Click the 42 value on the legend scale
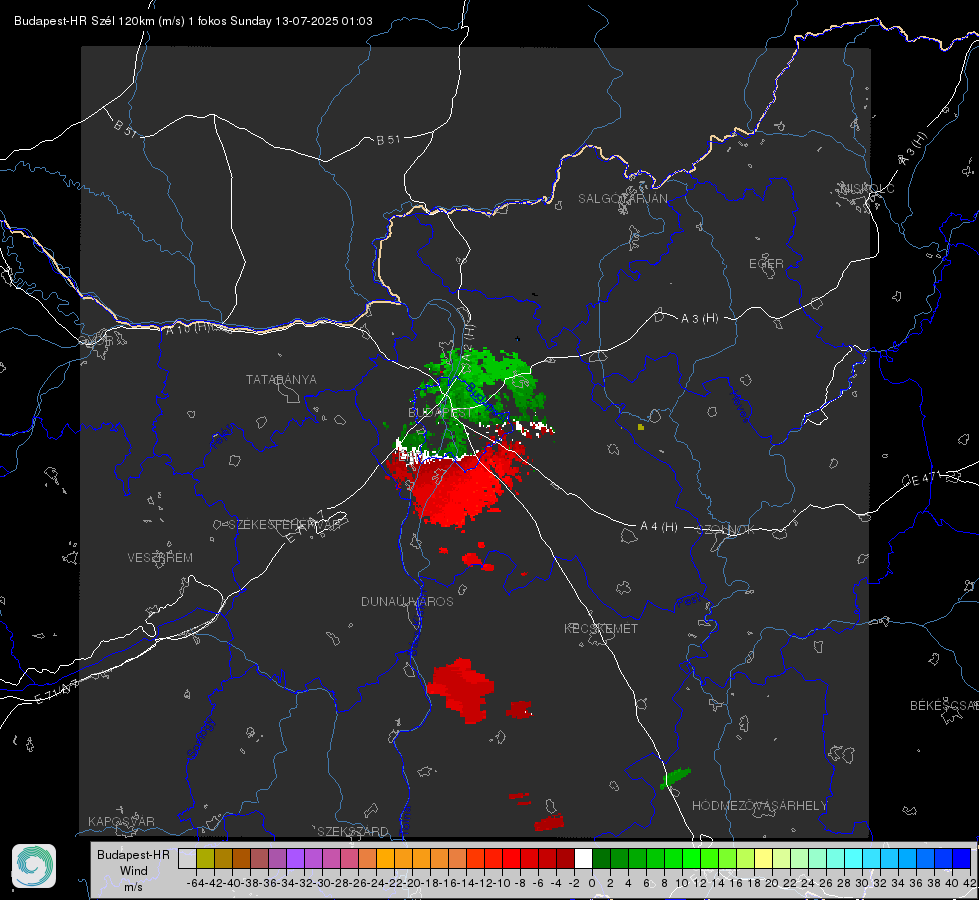 [970, 883]
